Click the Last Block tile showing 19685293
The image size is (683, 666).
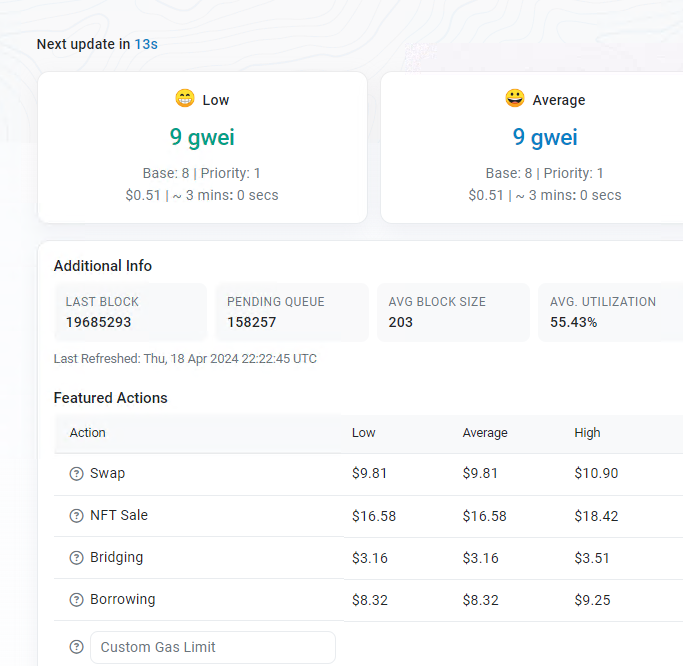point(130,312)
